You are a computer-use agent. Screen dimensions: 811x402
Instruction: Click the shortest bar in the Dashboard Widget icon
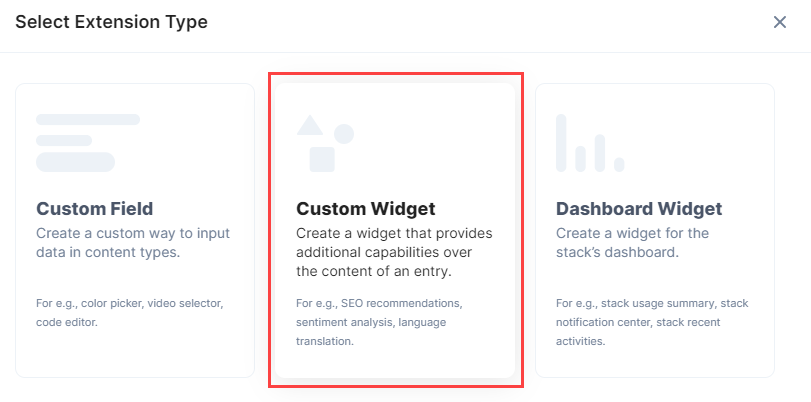619,165
